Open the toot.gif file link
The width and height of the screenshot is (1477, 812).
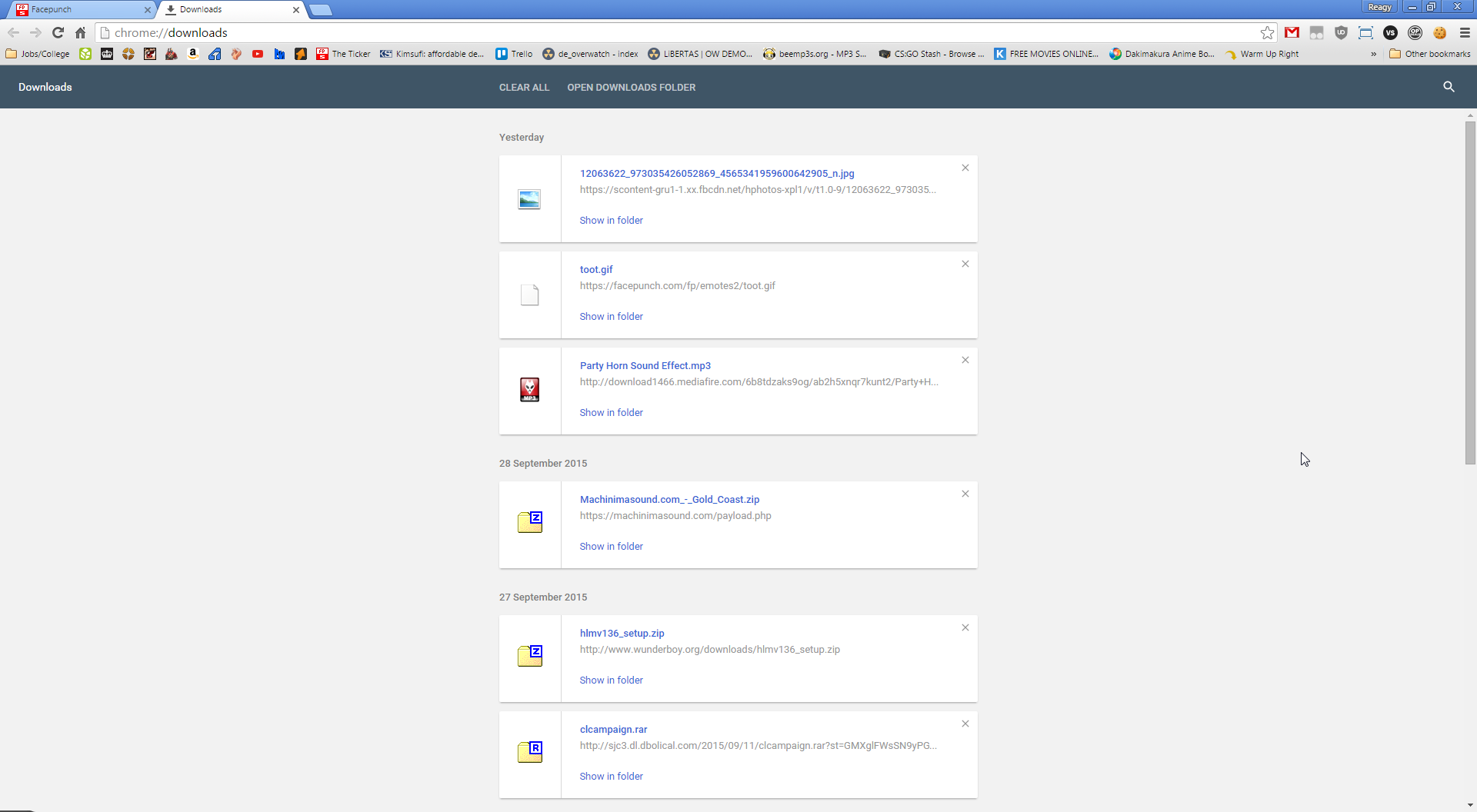[596, 270]
